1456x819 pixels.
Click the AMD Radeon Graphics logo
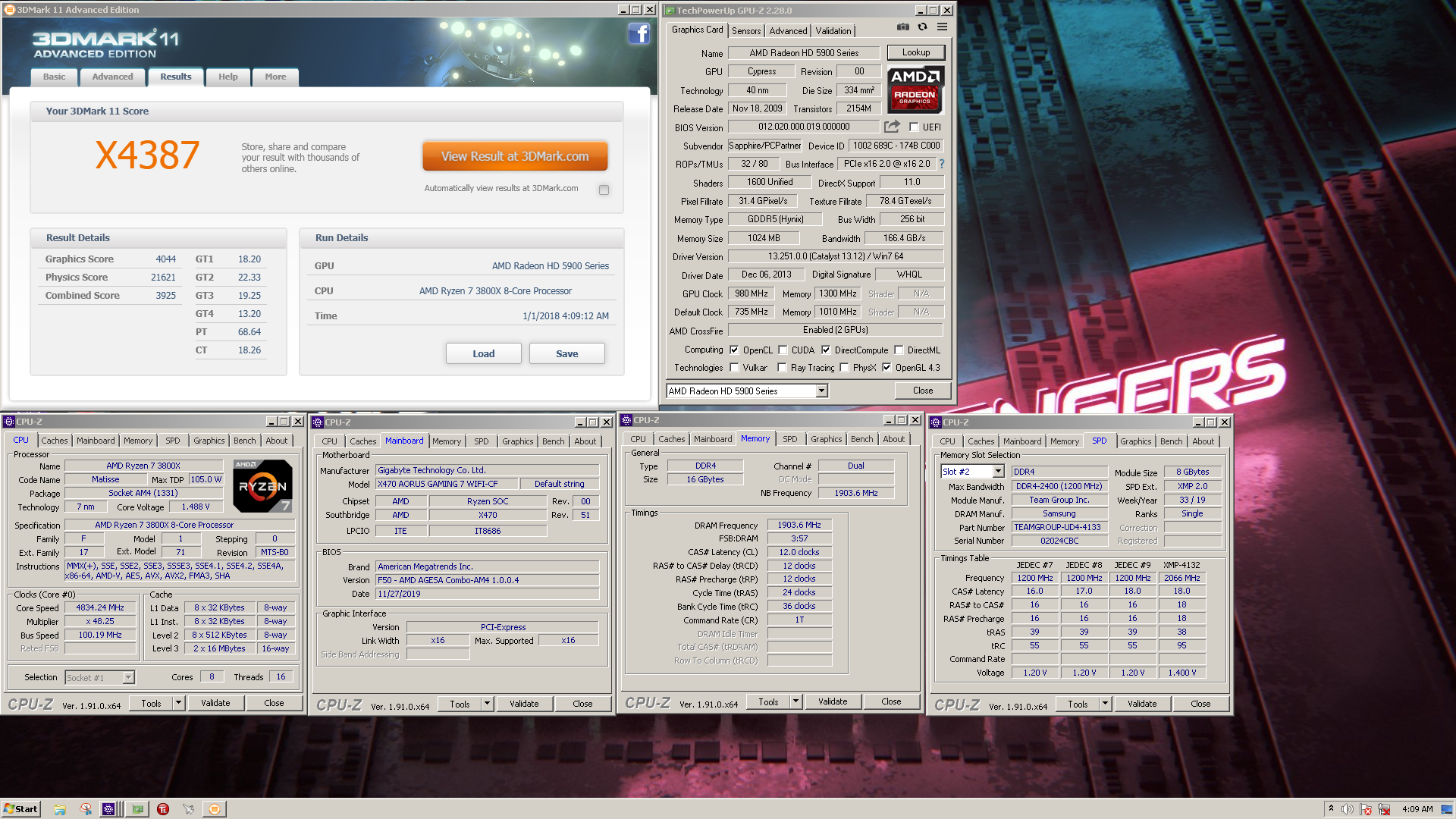(915, 89)
